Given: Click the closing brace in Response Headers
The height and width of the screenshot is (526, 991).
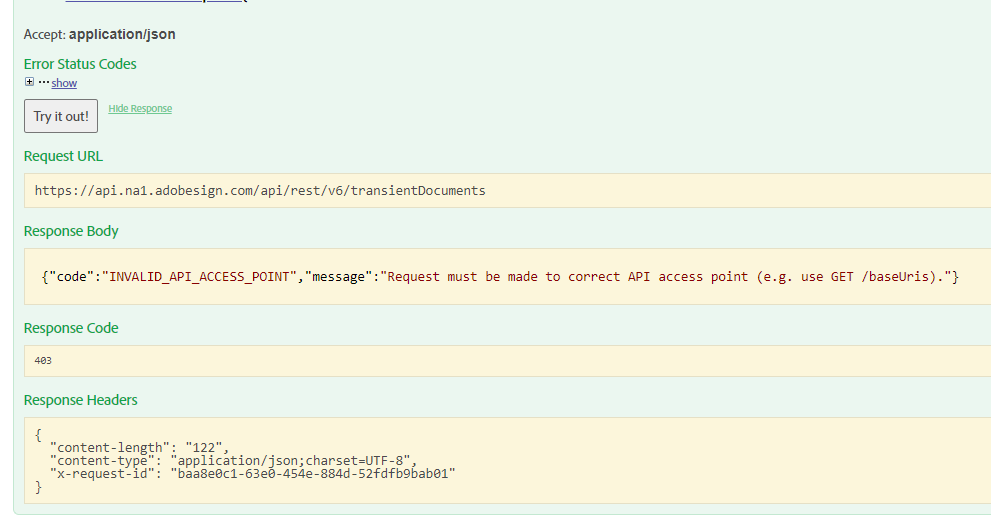Looking at the screenshot, I should point(38,487).
